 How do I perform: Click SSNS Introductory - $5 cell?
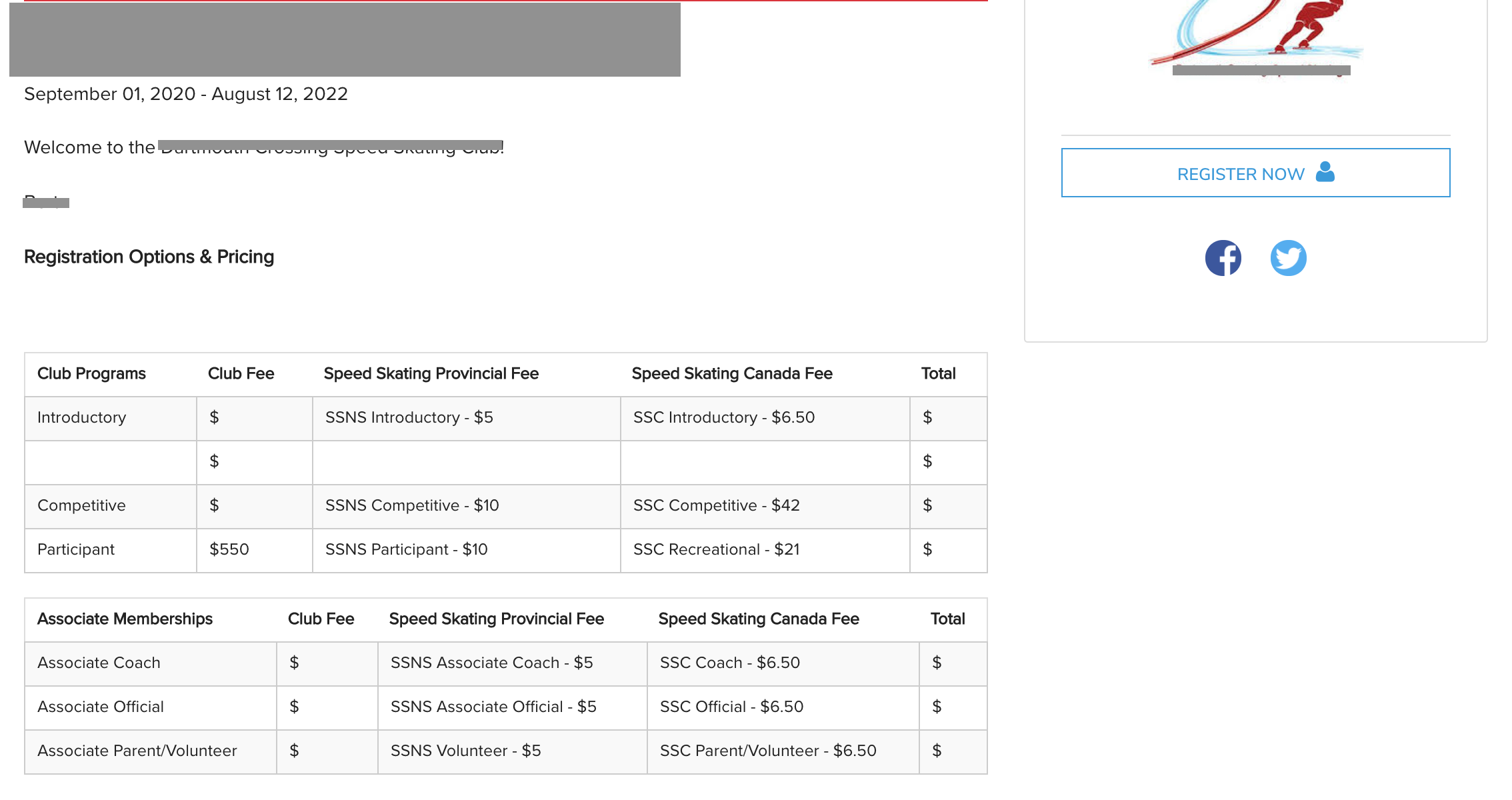[409, 417]
